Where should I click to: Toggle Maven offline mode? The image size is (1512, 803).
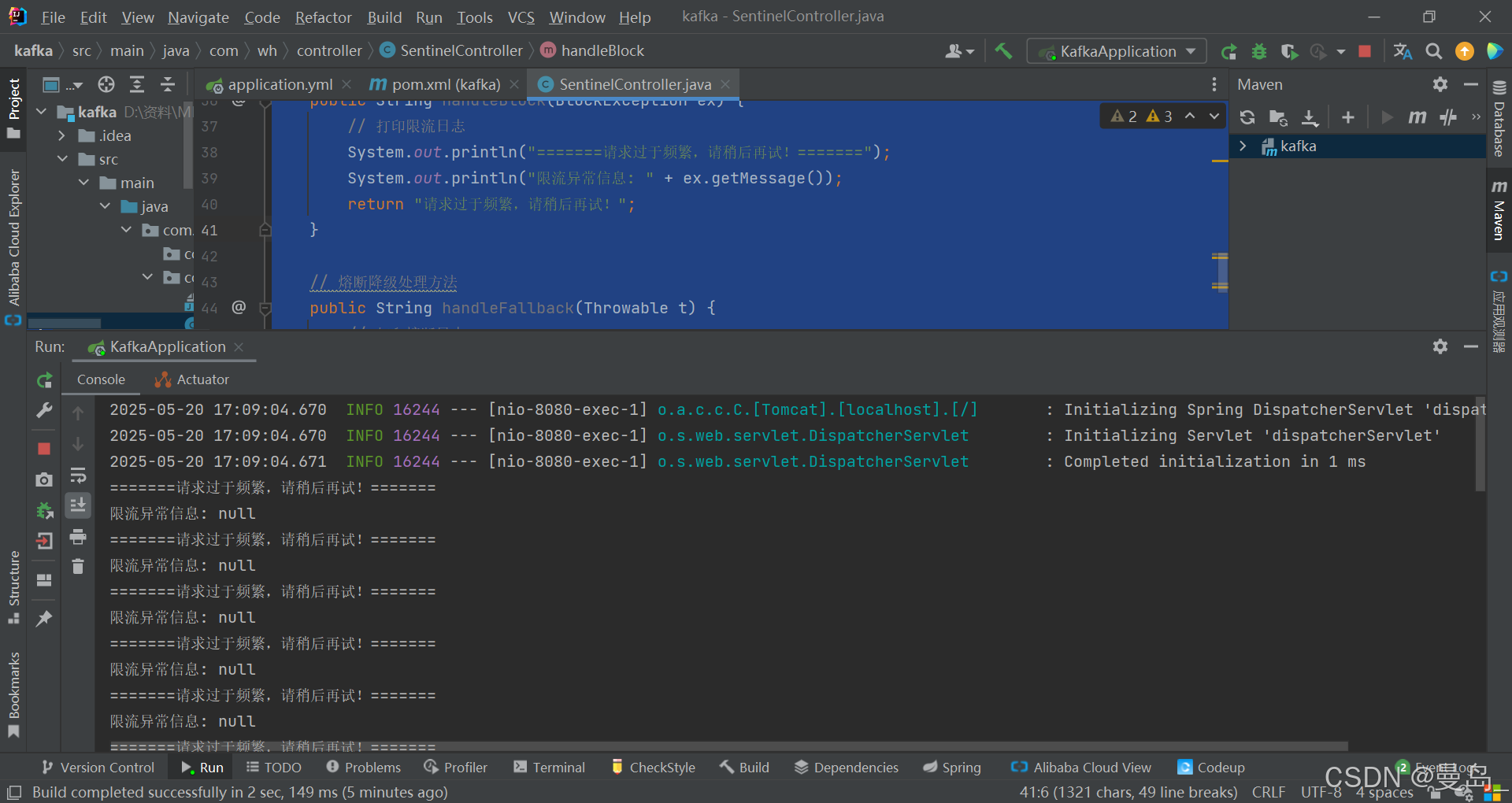pos(1448,117)
